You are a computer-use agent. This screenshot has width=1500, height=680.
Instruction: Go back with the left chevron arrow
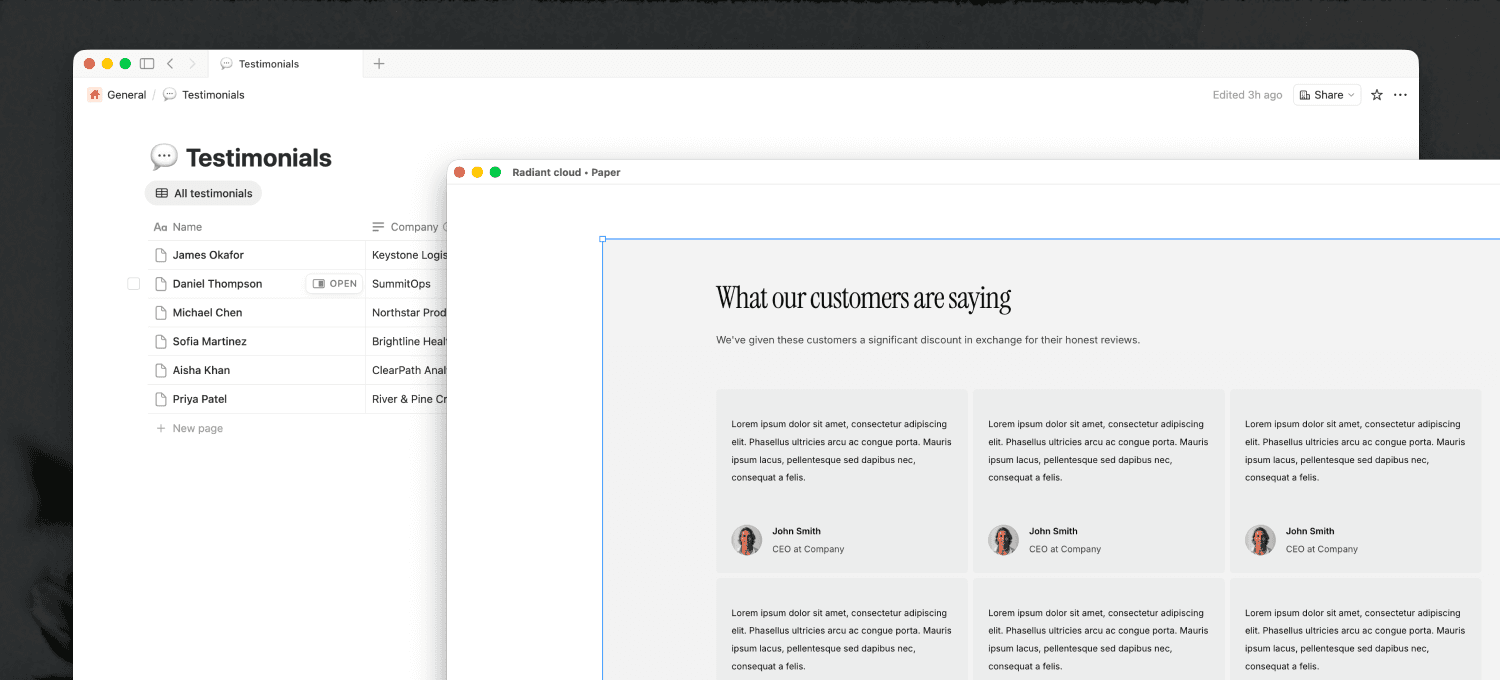[x=170, y=64]
